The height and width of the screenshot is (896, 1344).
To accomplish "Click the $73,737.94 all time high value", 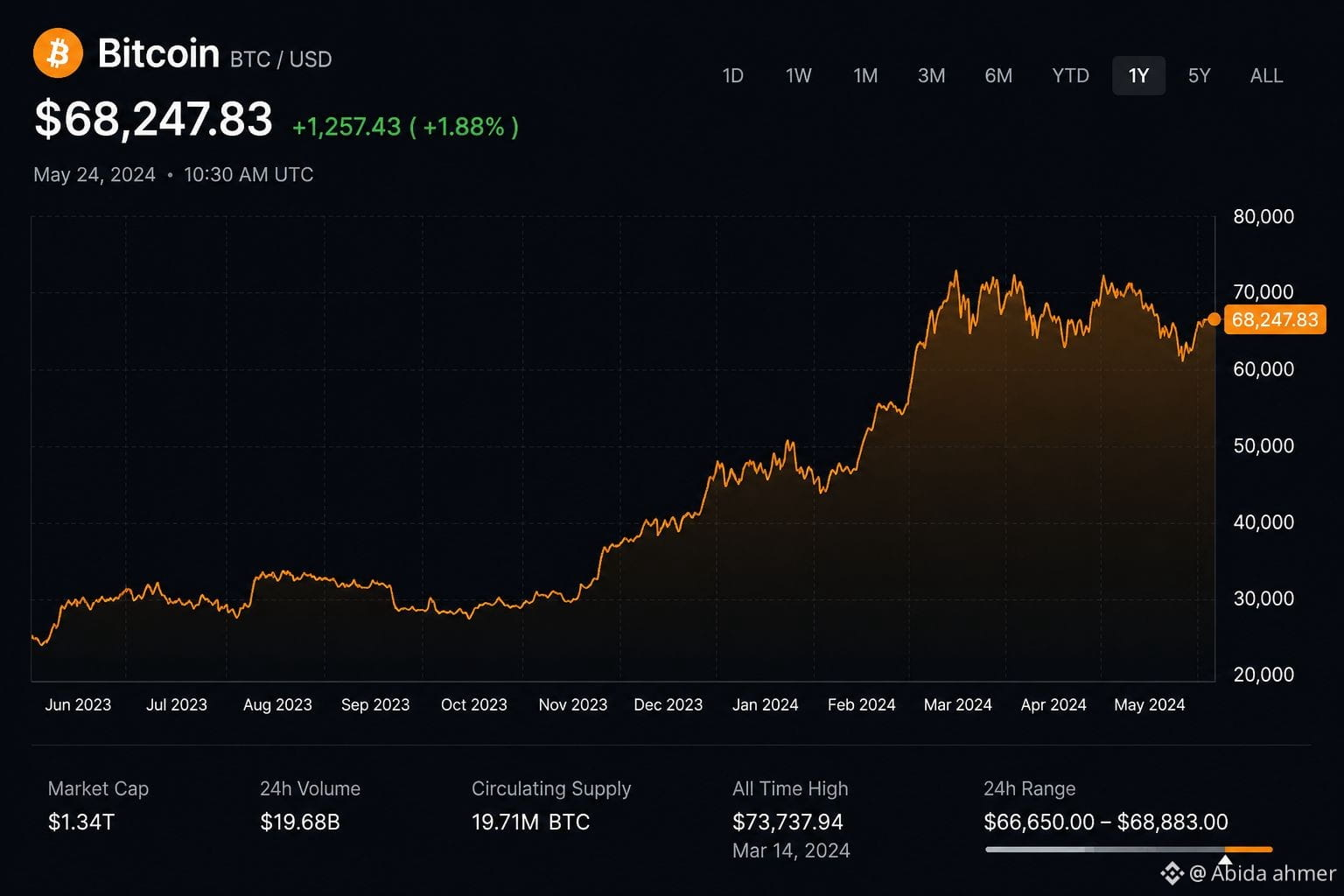I will [787, 822].
